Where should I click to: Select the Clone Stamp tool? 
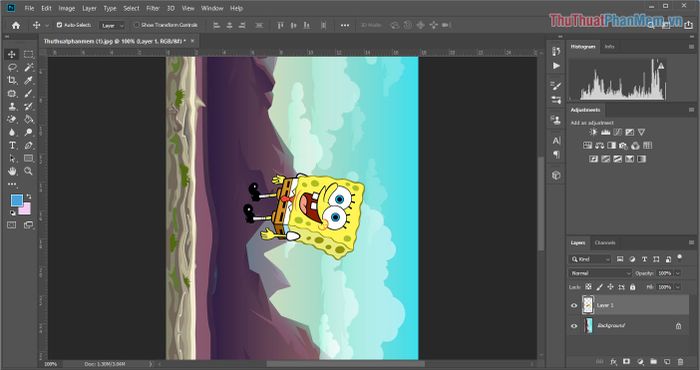click(12, 106)
